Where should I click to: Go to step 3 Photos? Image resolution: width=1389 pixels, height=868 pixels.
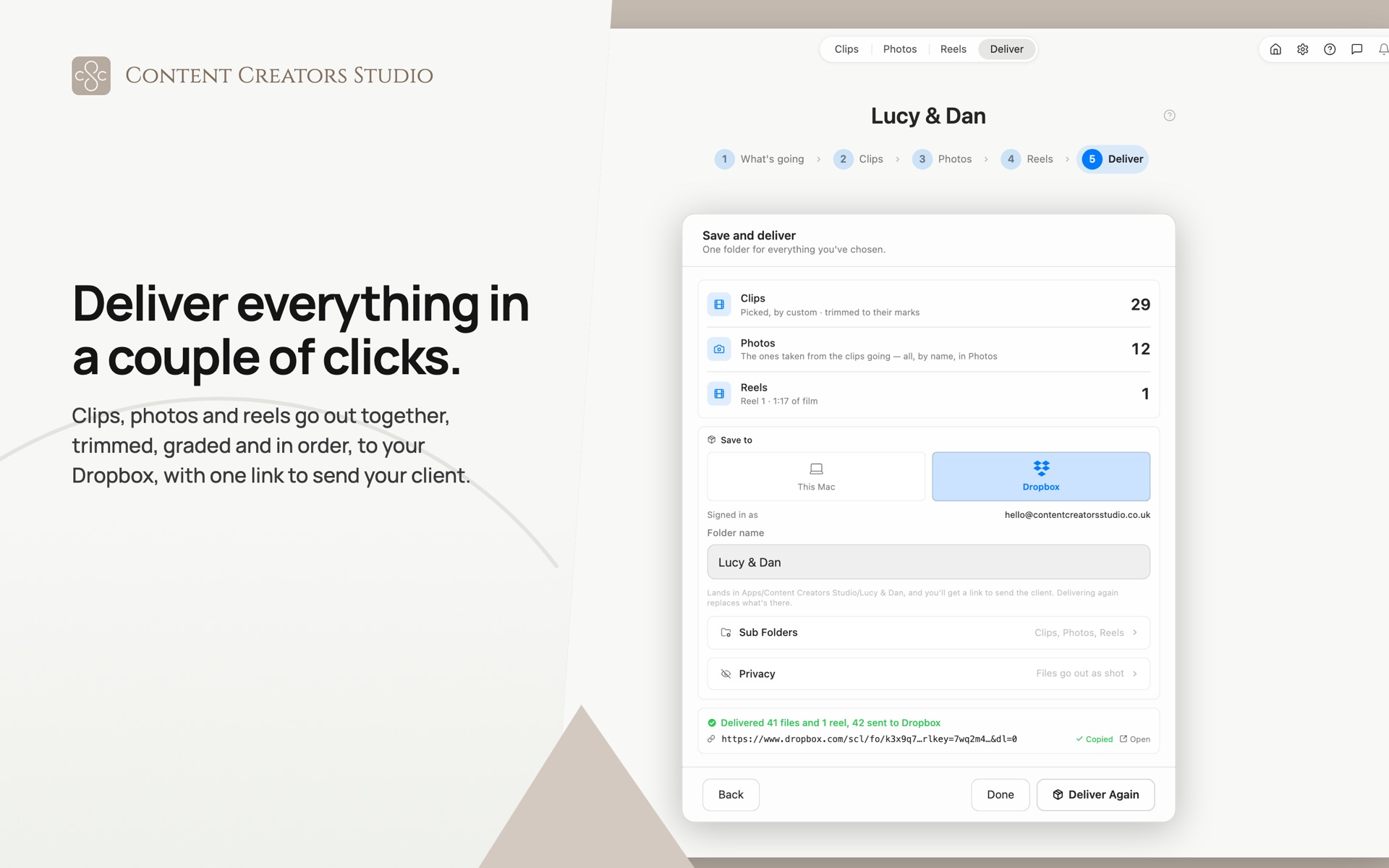click(943, 159)
